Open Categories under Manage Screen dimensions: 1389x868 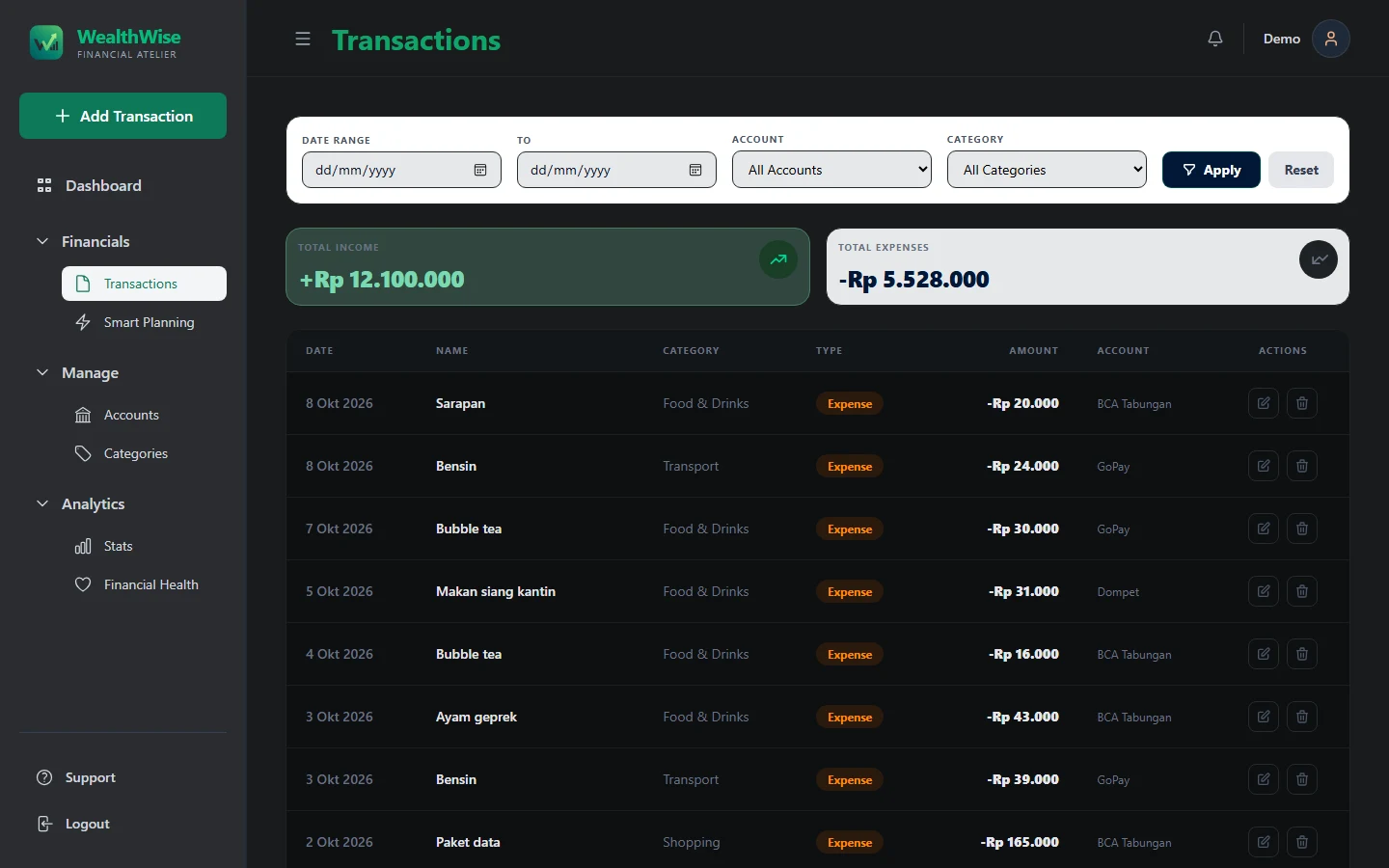point(144,453)
